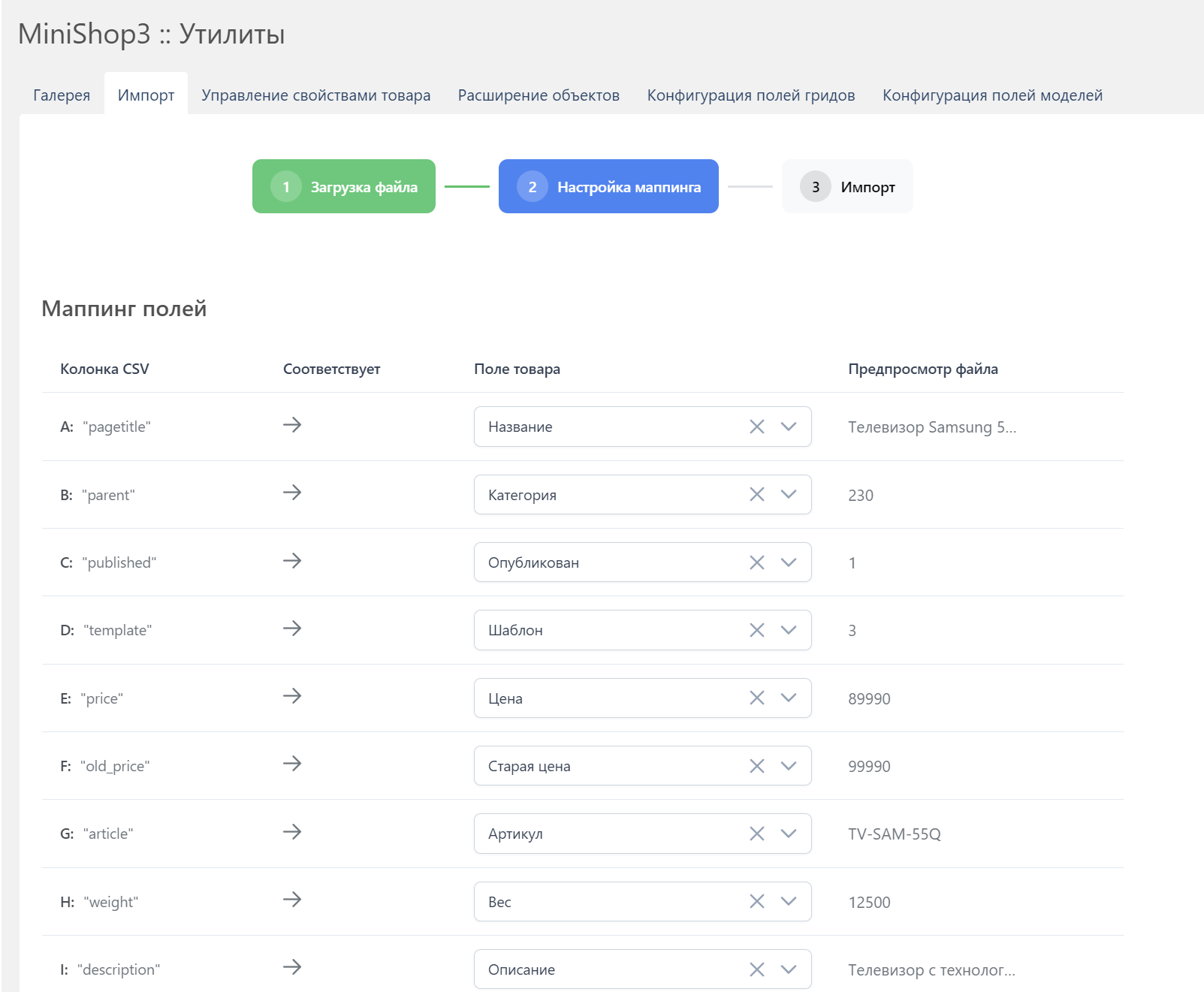Viewport: 1204px width, 992px height.
Task: Clear the Категория field selection
Action: point(756,494)
